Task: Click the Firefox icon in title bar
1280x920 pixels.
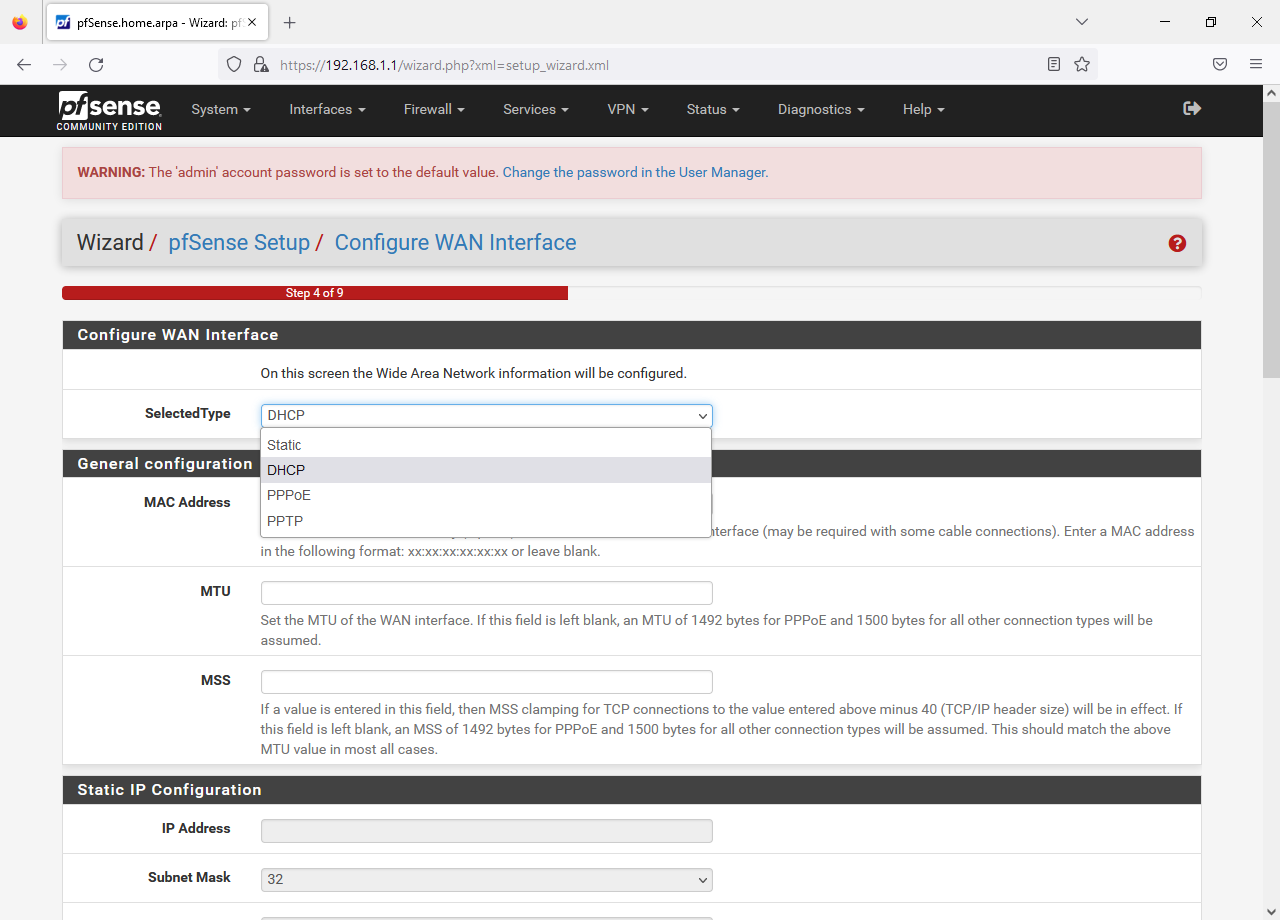Action: coord(20,22)
